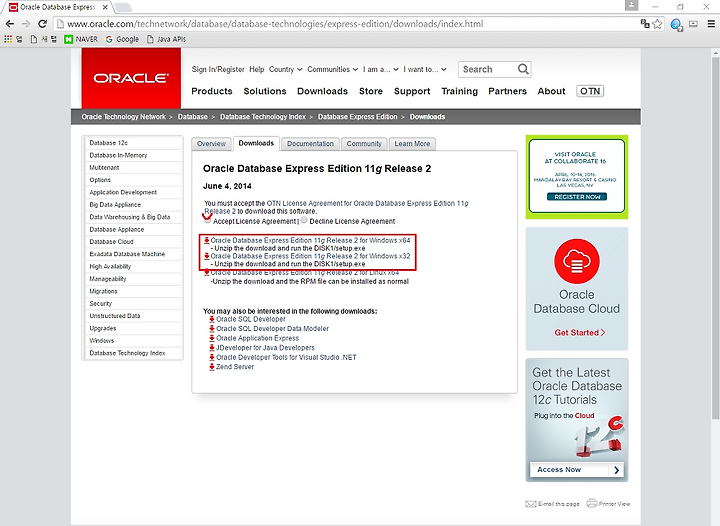This screenshot has width=720, height=526.
Task: Click the browser back arrow
Action: [x=10, y=24]
